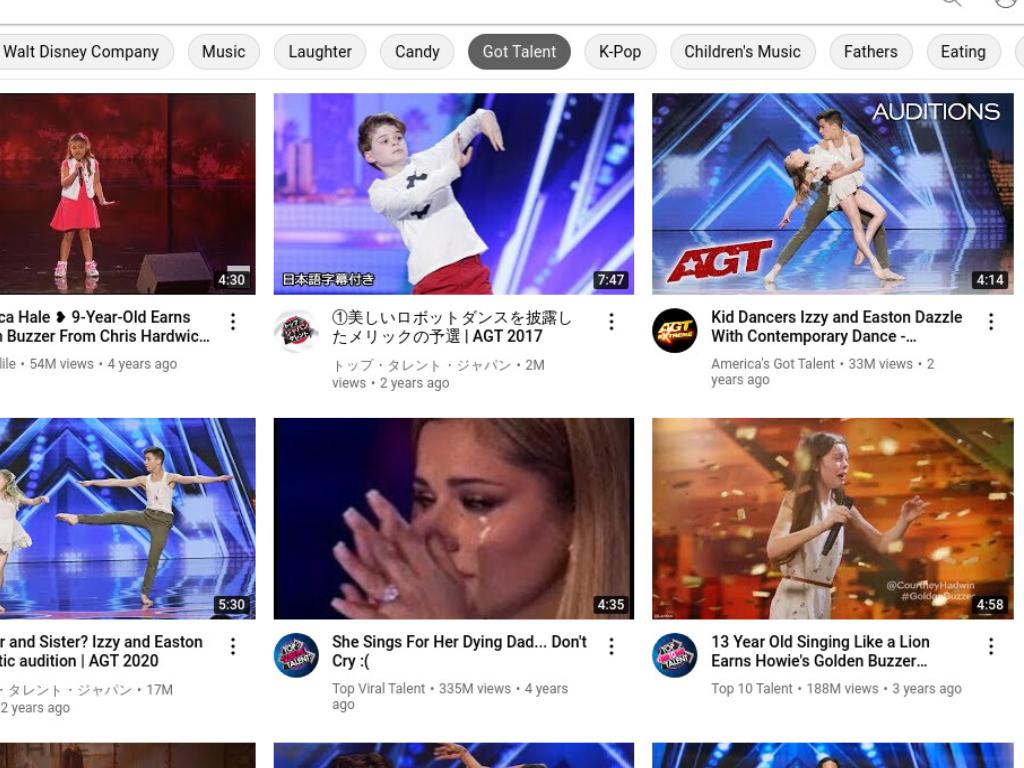The width and height of the screenshot is (1024, 768).
Task: Click '335M views' metadata text
Action: [475, 688]
